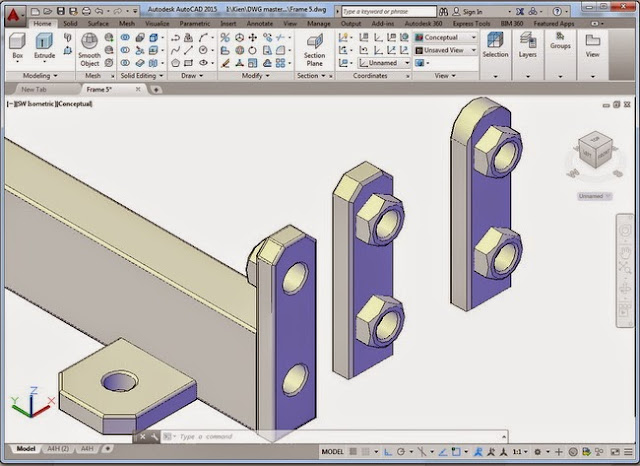Expand command line history arrow

[x=504, y=437]
